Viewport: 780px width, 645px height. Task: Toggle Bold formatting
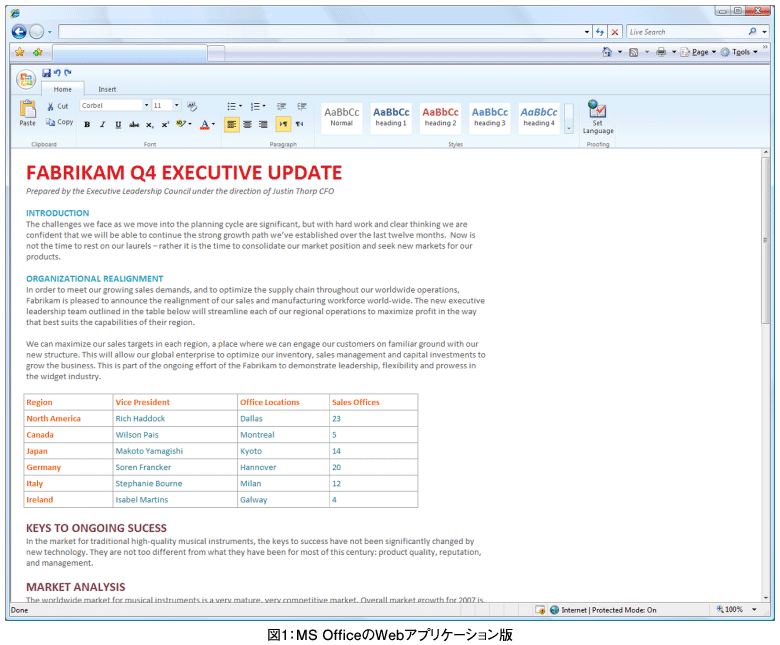pyautogui.click(x=87, y=124)
